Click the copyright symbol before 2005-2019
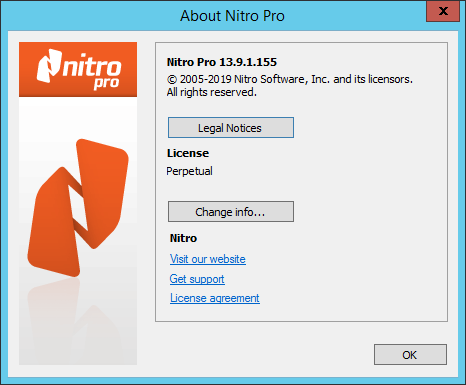Screen dimensions: 466x385 172,80
